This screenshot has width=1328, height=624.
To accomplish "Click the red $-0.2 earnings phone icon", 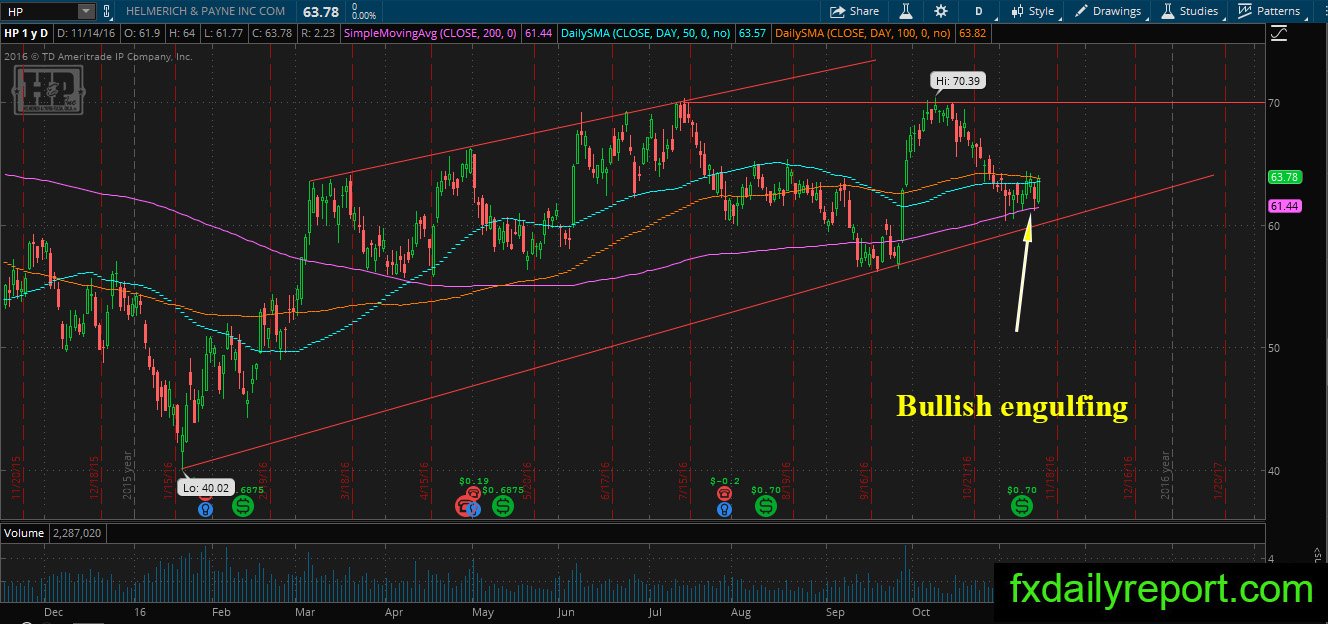I will point(724,493).
